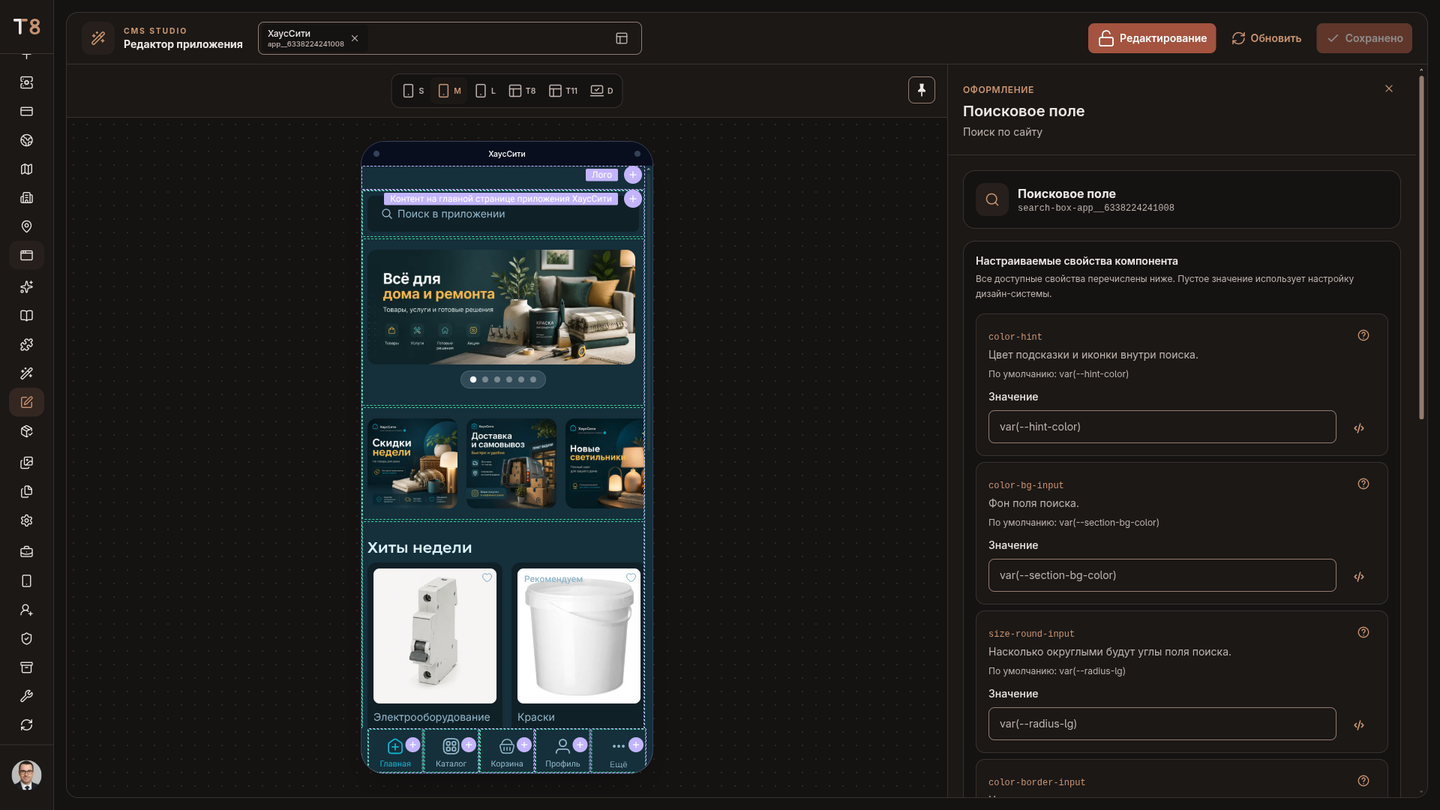
Task: Open the map pin sidebar icon
Action: pos(27,227)
